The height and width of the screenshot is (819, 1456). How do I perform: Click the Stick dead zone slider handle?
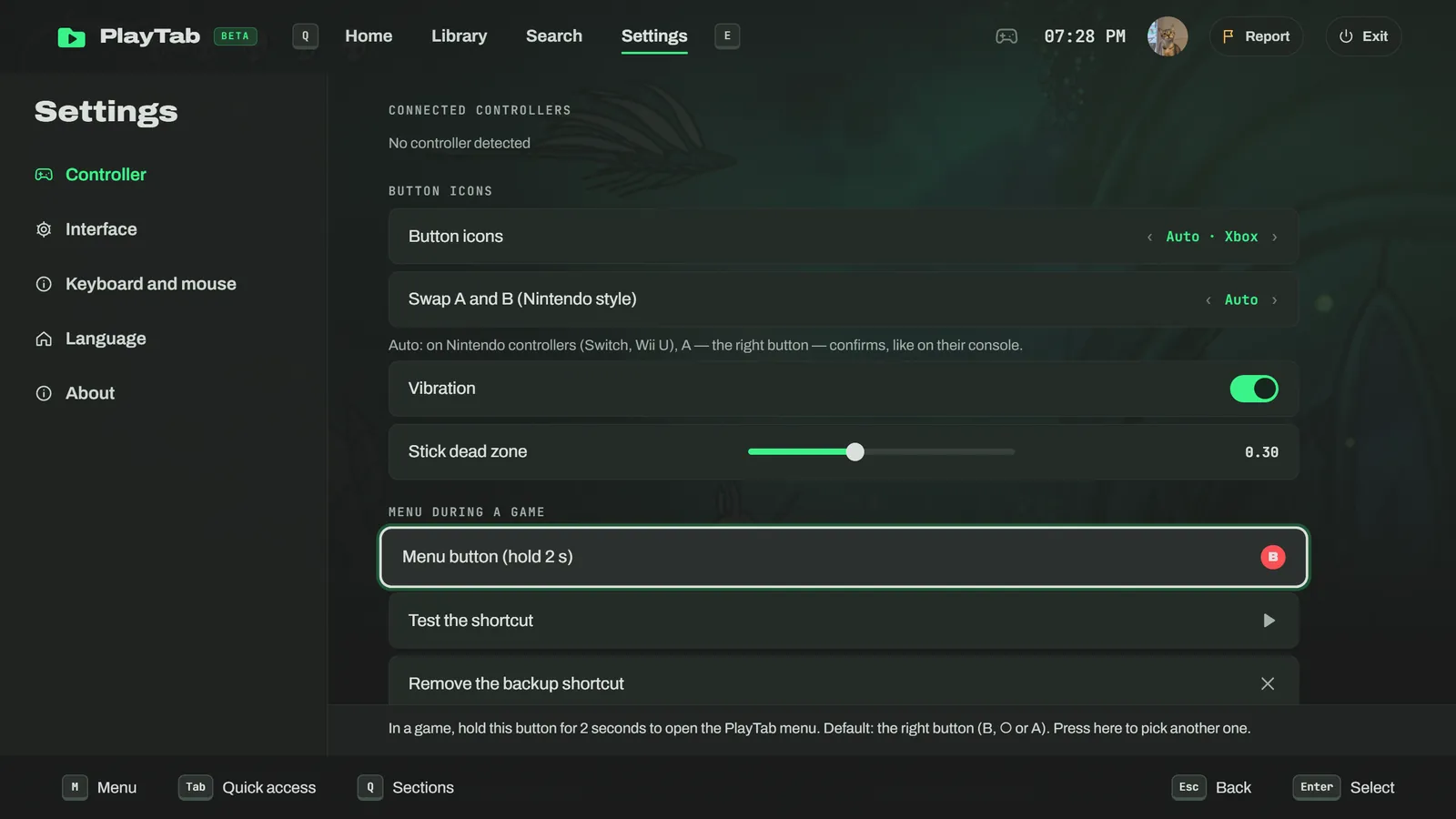coord(854,452)
